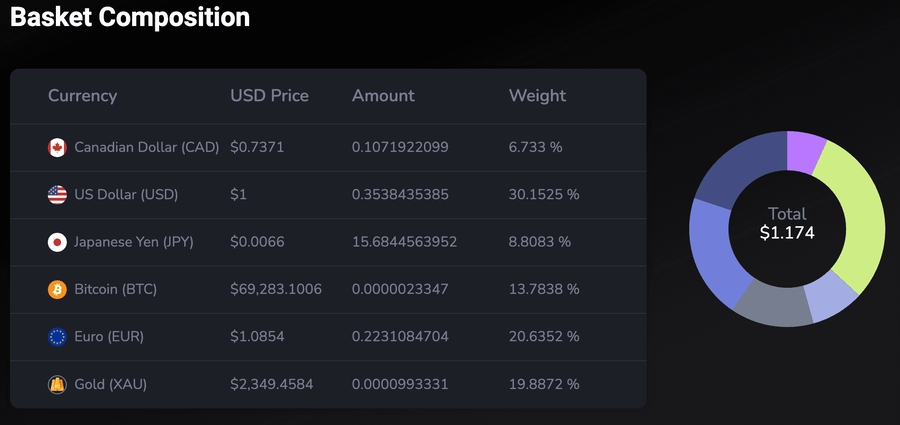Select the Currency column header
The image size is (900, 425).
(x=82, y=96)
